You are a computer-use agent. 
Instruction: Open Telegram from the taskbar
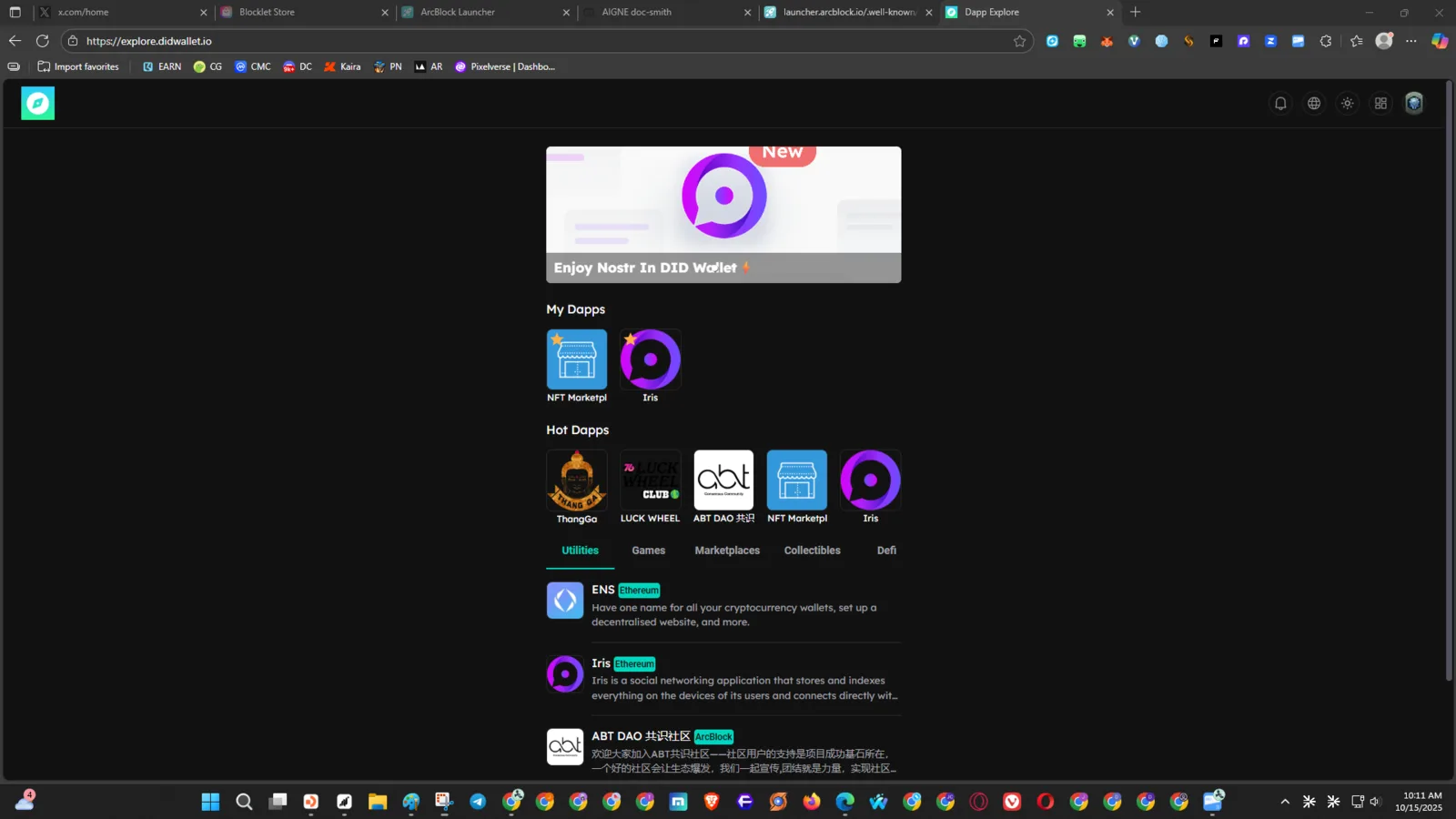(478, 802)
